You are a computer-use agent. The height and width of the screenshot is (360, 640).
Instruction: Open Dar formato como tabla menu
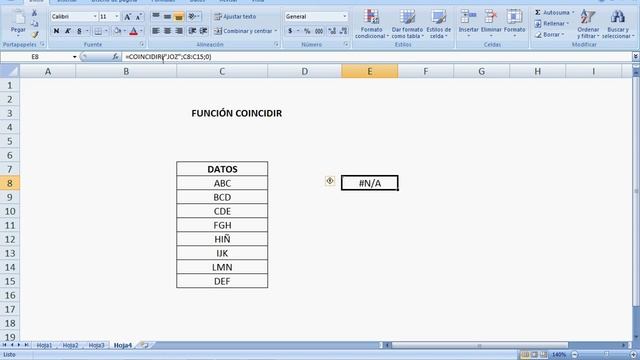[407, 24]
